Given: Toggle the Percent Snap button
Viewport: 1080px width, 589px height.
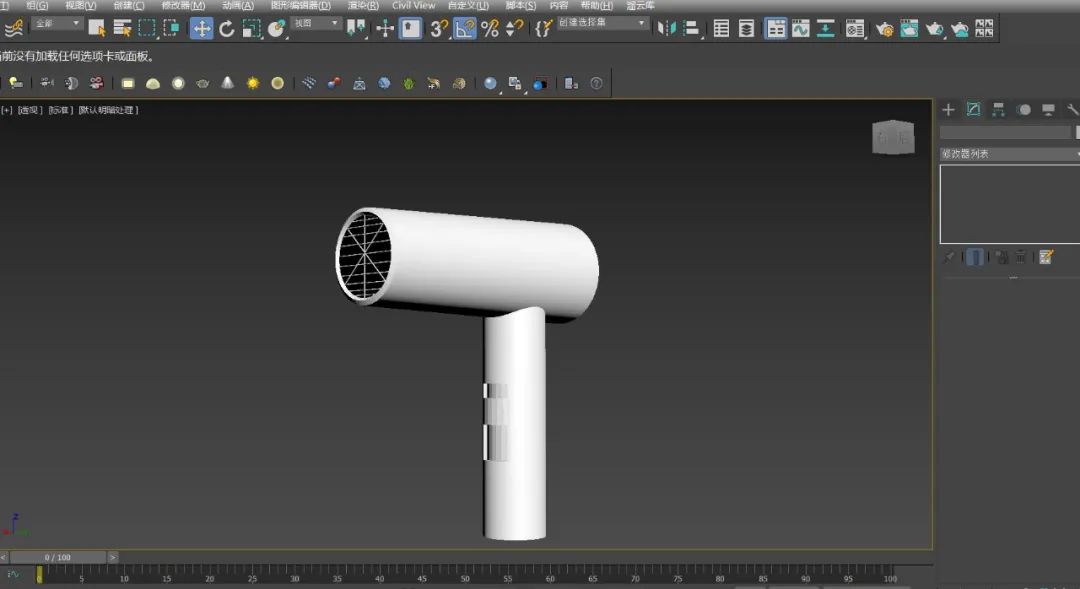Looking at the screenshot, I should point(490,28).
